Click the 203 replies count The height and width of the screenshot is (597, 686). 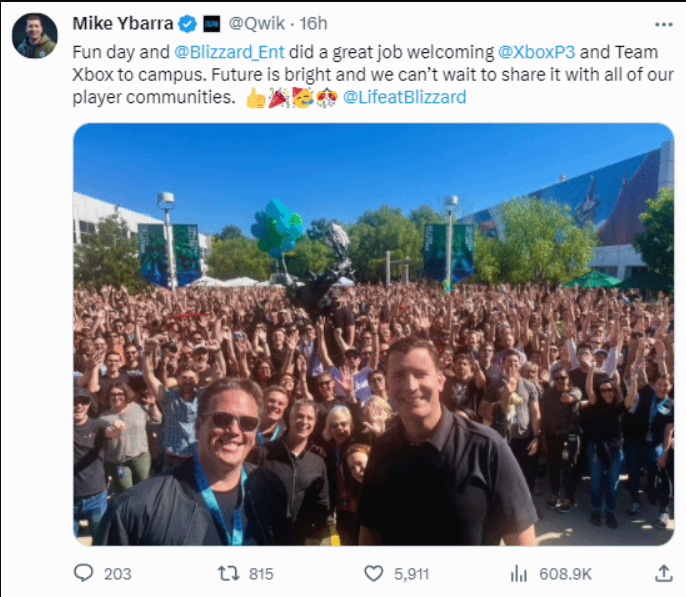coord(117,574)
